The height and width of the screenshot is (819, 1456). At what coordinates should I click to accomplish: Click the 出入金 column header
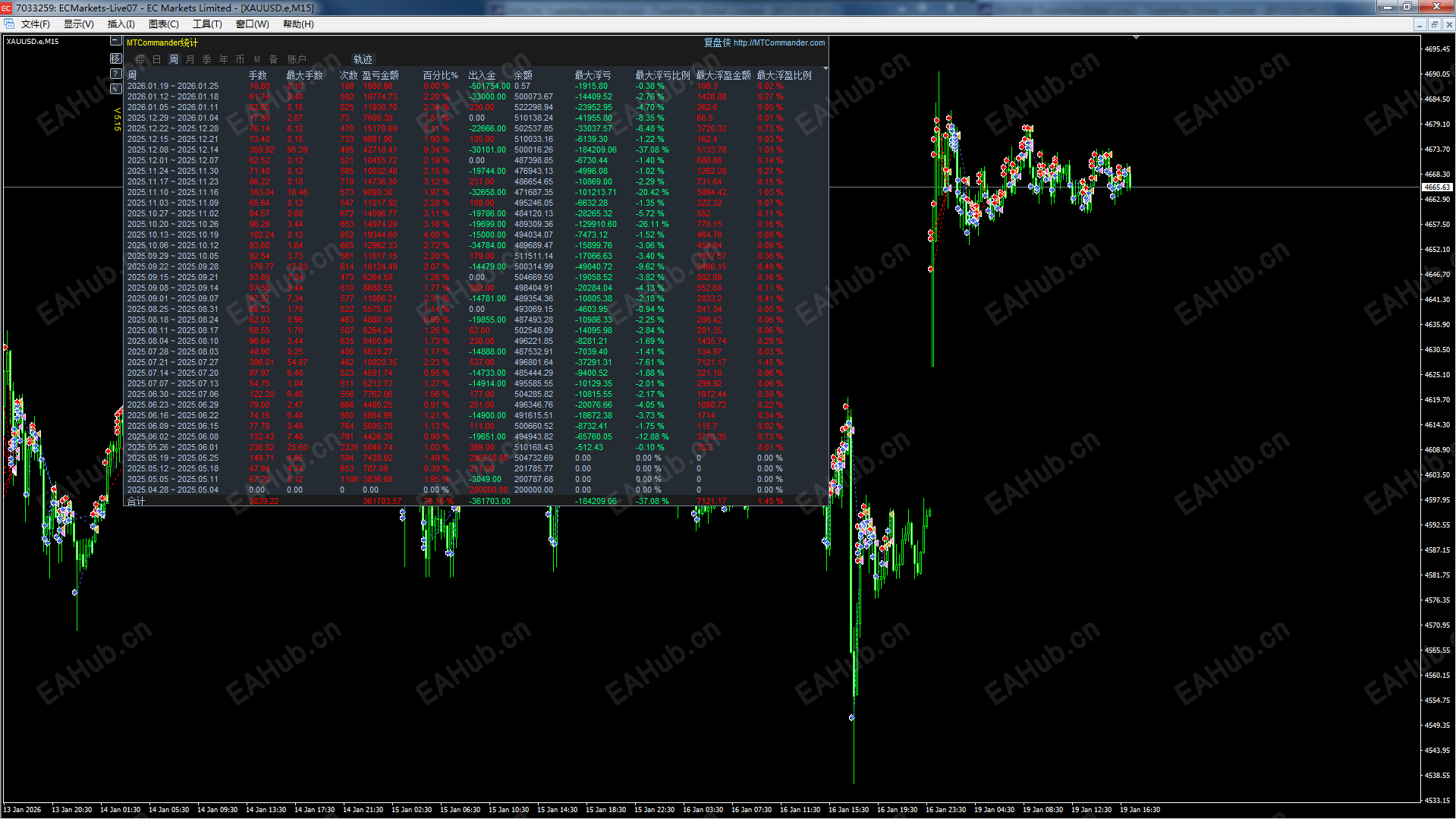[483, 75]
